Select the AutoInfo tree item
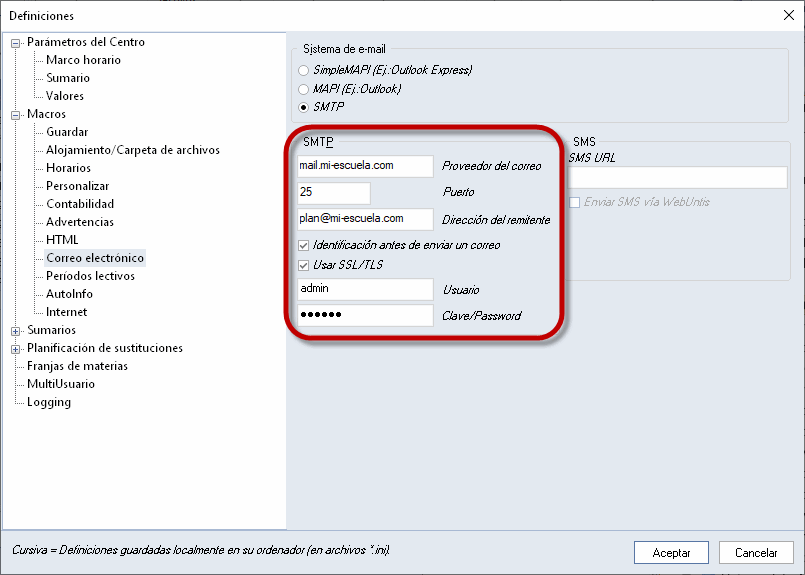 click(69, 294)
